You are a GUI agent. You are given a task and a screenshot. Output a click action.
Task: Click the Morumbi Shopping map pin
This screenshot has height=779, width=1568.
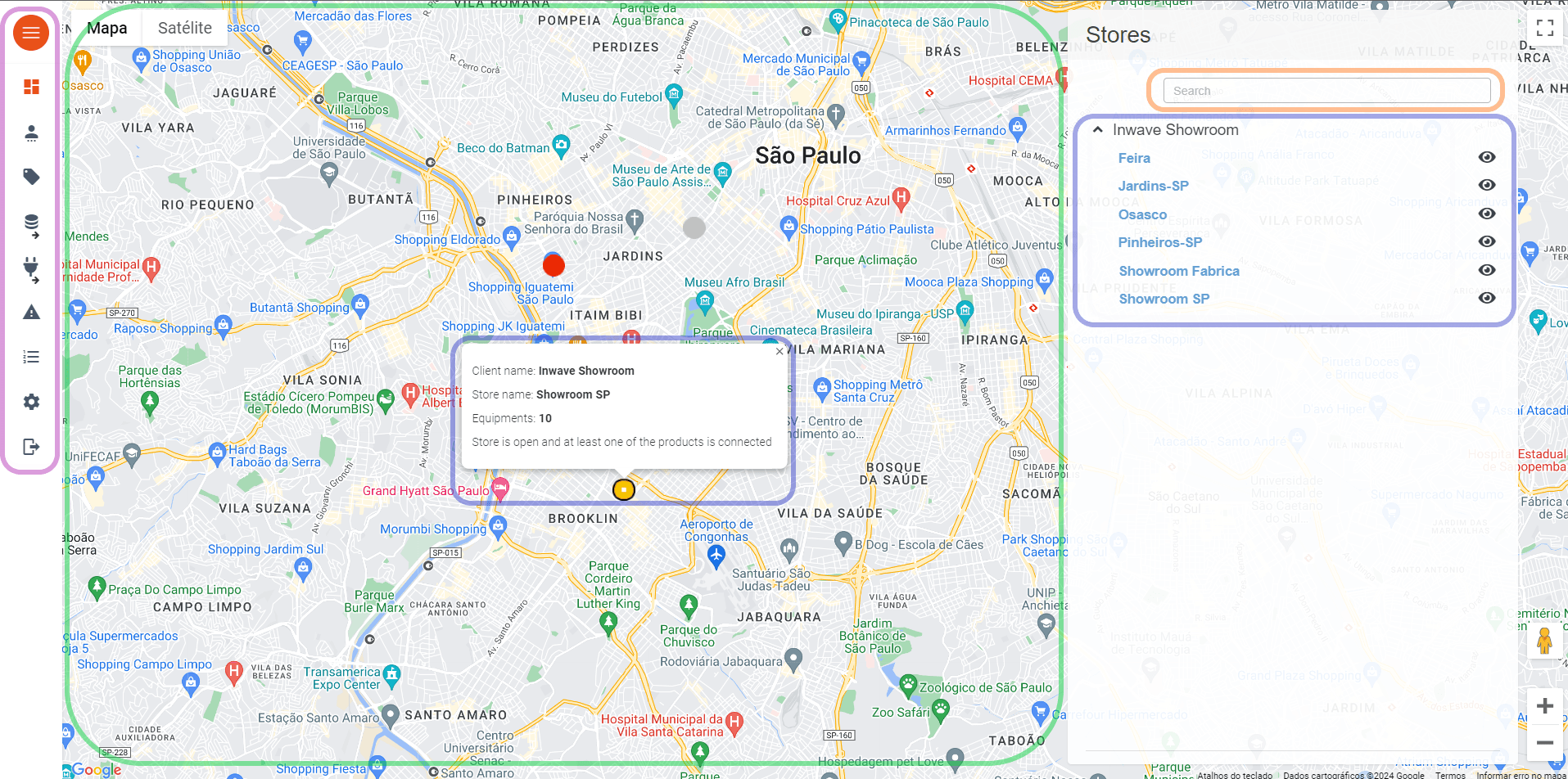tap(498, 528)
